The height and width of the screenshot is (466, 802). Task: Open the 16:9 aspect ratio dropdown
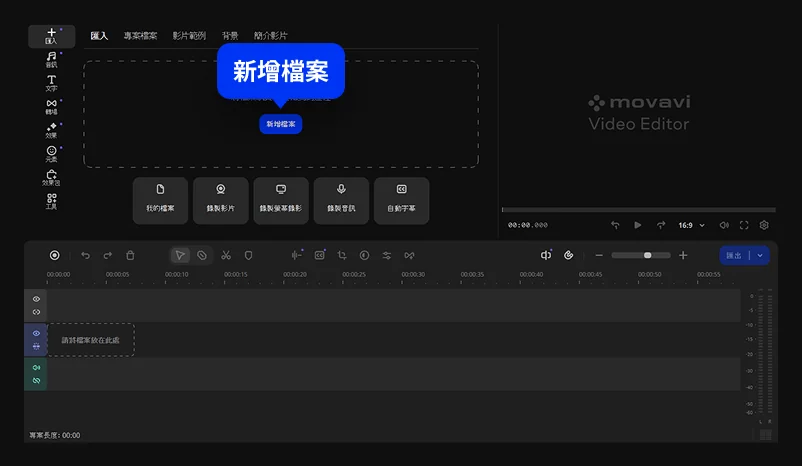tap(691, 226)
